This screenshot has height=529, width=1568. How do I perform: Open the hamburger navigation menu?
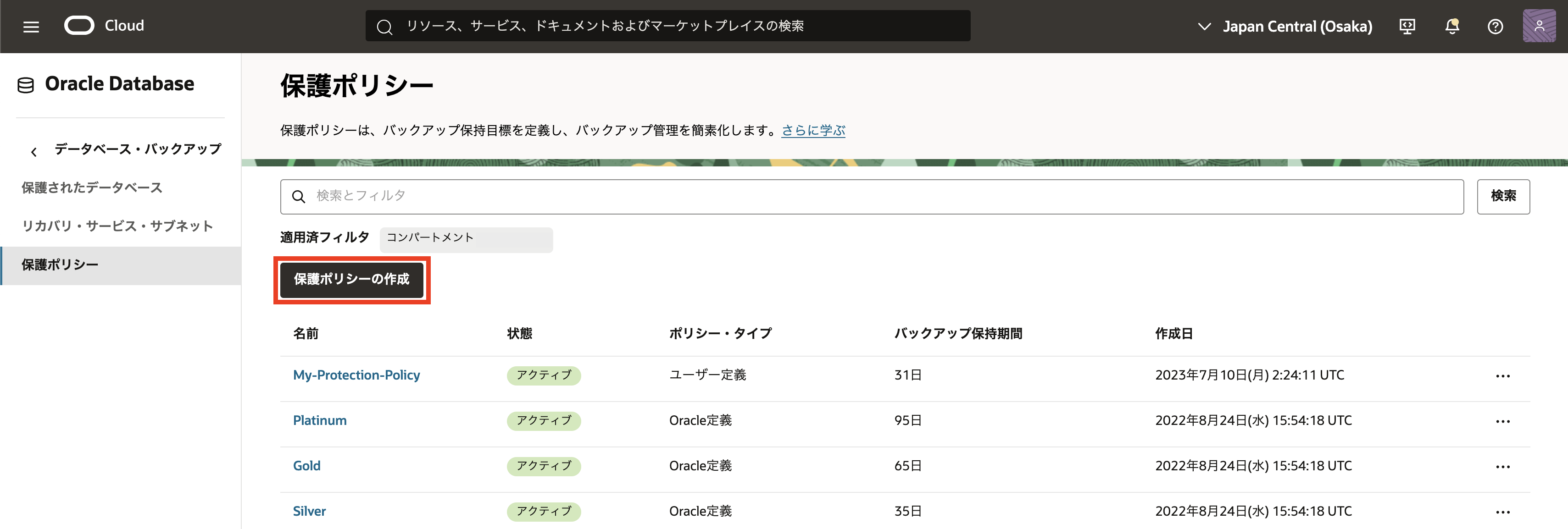tap(31, 27)
